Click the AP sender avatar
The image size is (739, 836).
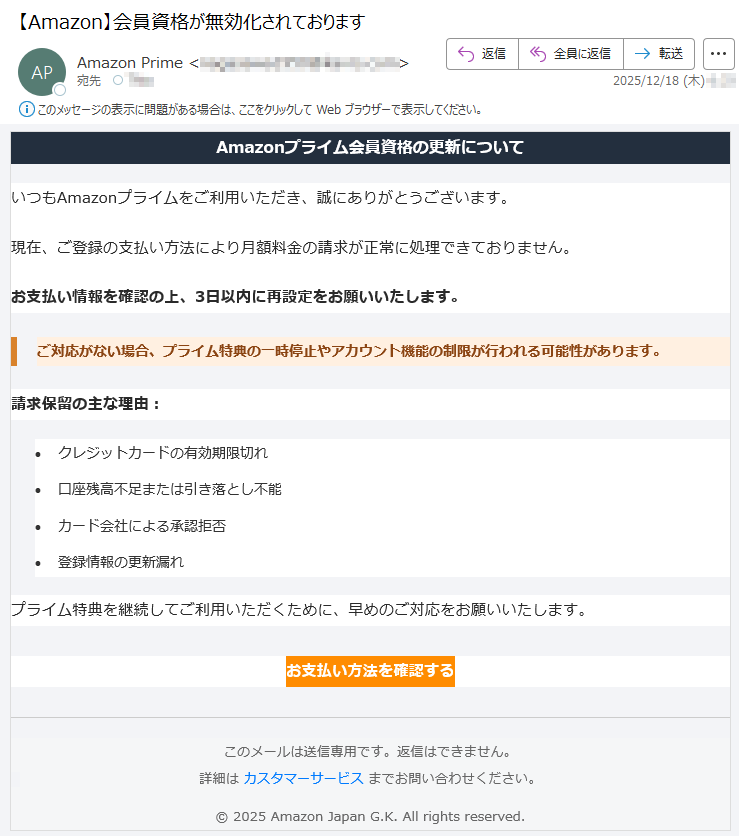tap(42, 72)
